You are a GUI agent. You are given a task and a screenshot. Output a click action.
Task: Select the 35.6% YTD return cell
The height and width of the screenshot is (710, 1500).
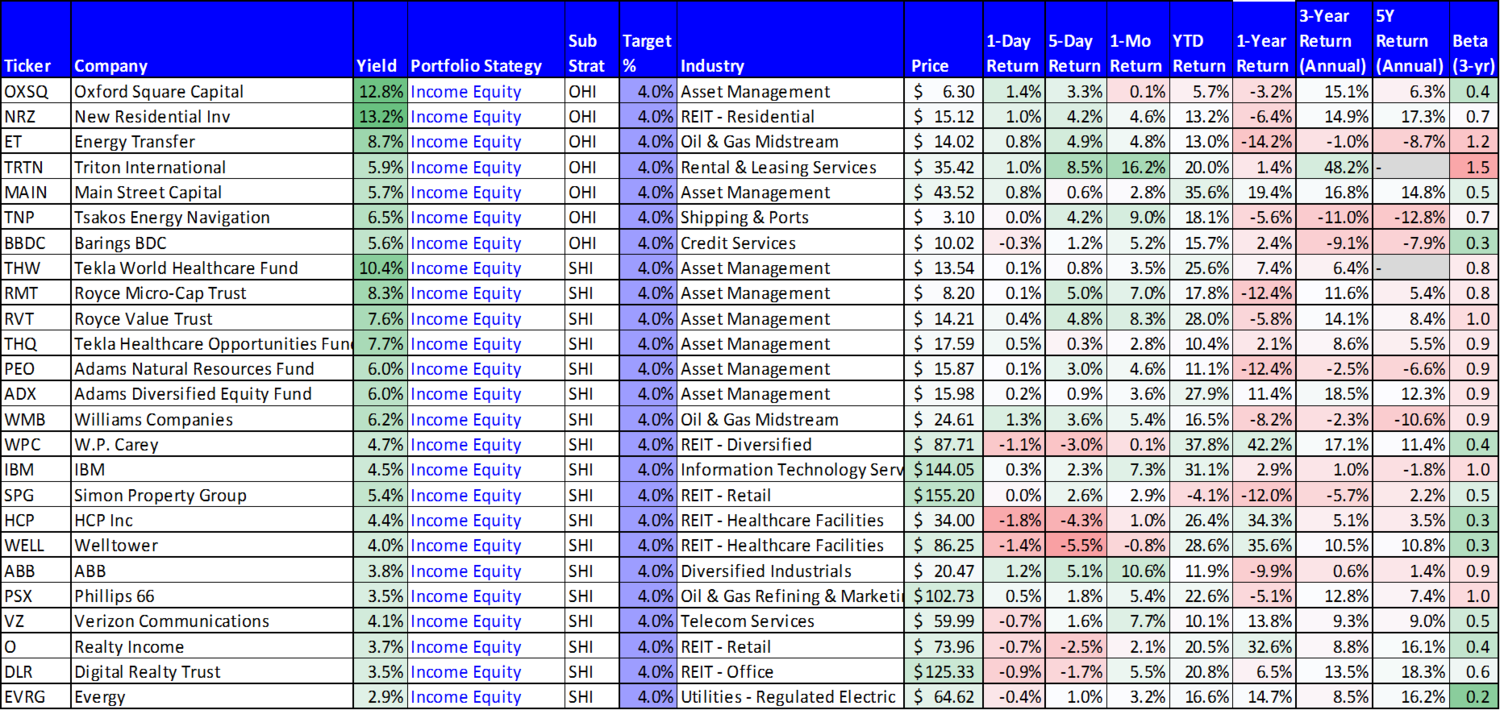(1200, 193)
